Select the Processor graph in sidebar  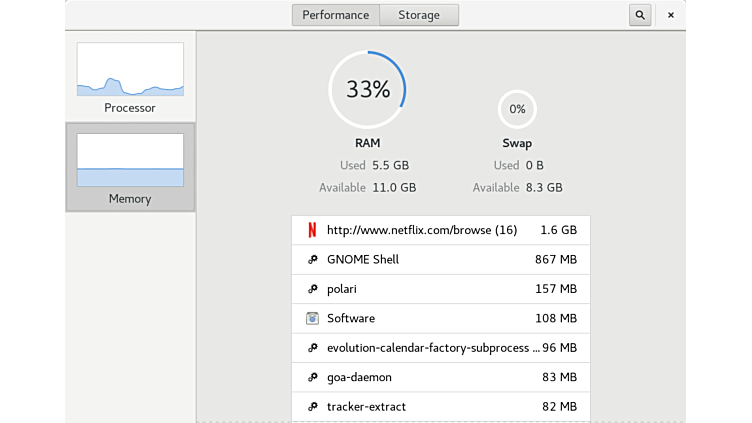tap(130, 77)
